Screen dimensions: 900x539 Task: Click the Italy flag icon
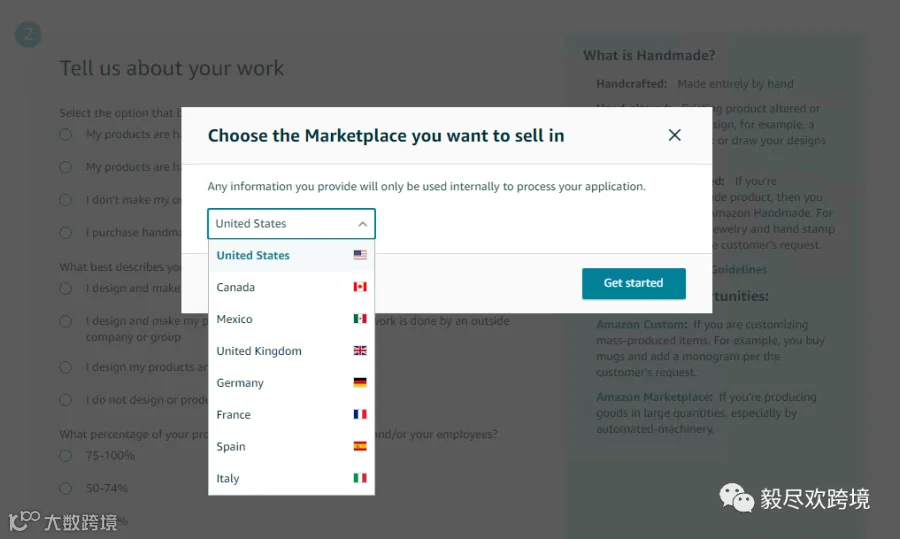[360, 478]
